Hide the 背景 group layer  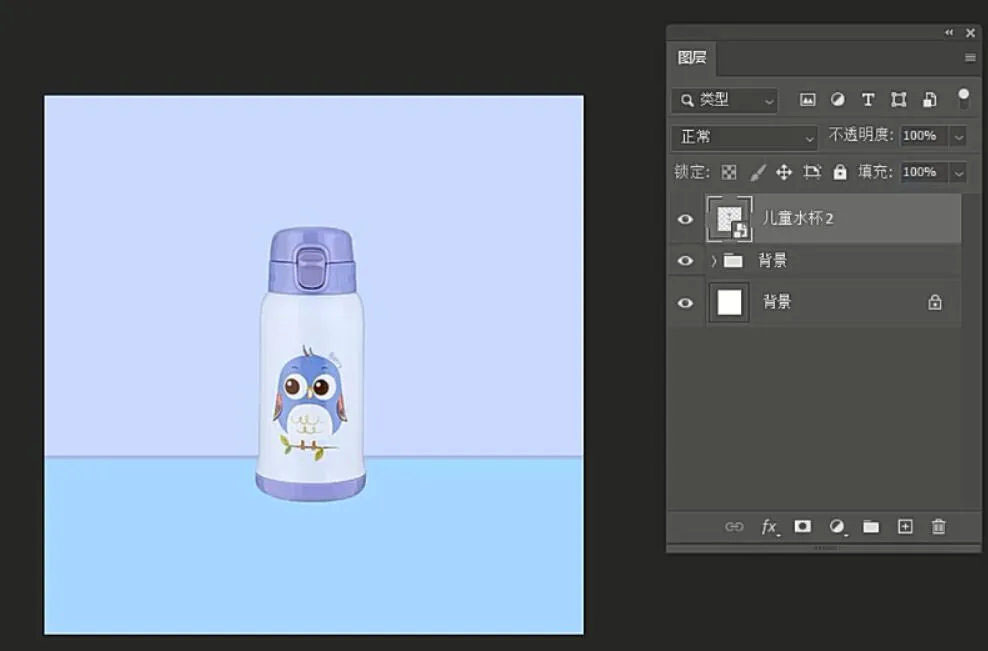tap(685, 261)
